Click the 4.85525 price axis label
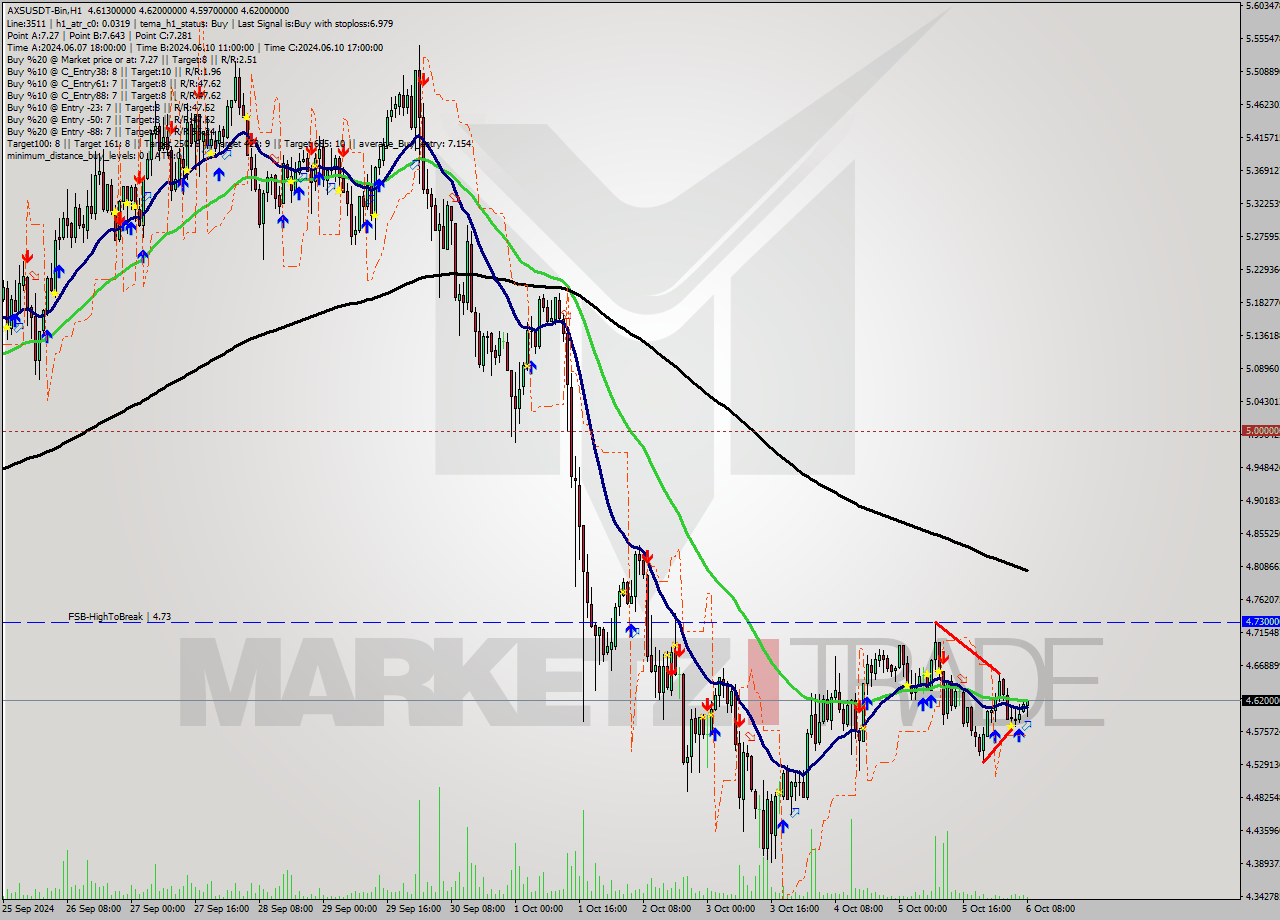 tap(1262, 533)
